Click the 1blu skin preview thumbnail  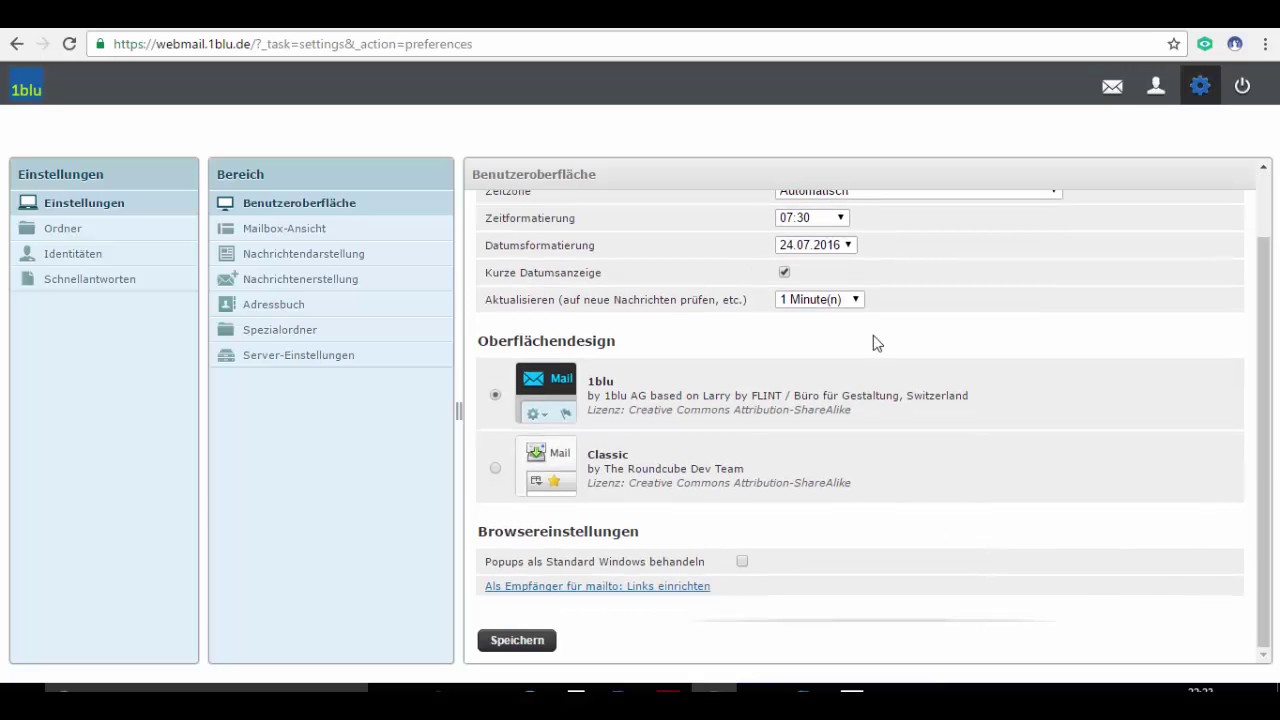coord(546,393)
